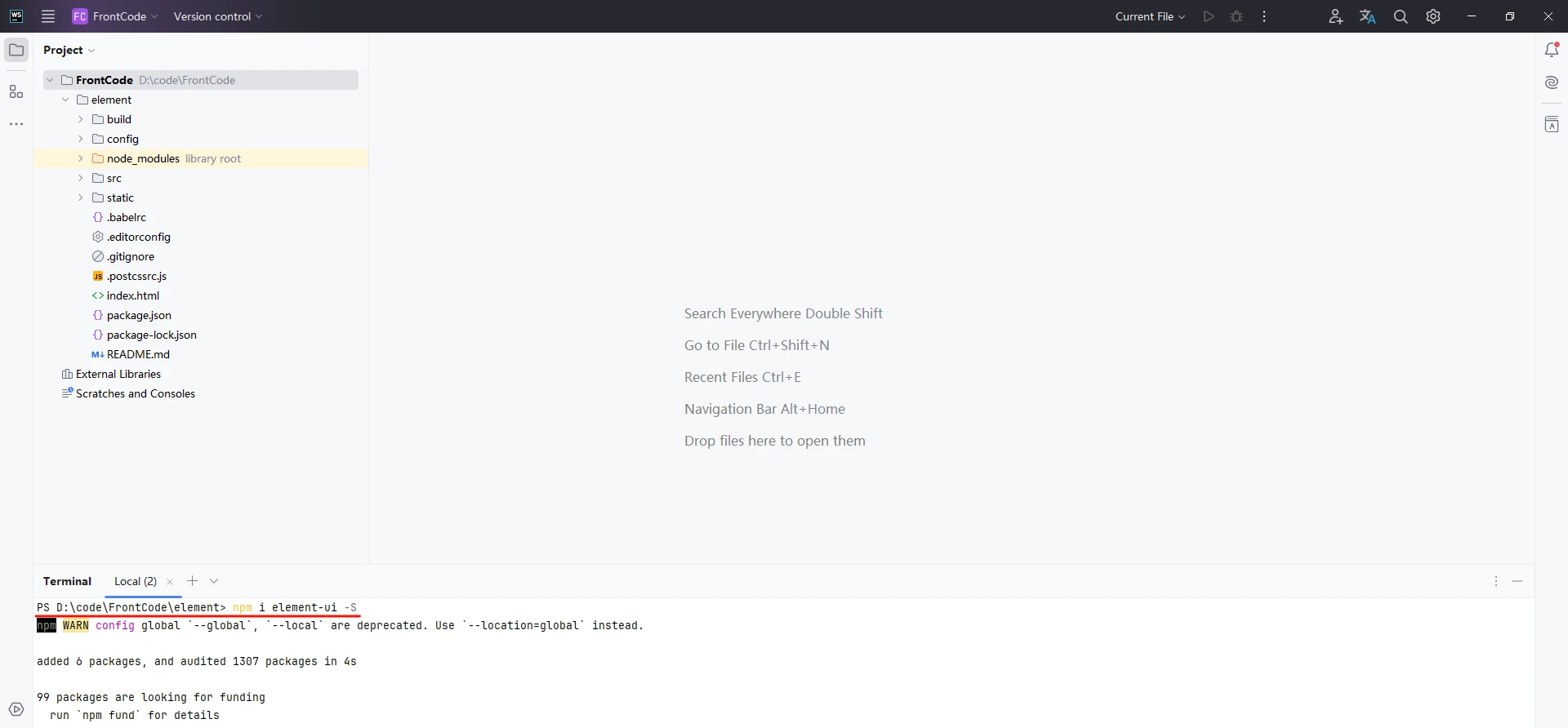Open the Project view options dropdown

(x=69, y=50)
